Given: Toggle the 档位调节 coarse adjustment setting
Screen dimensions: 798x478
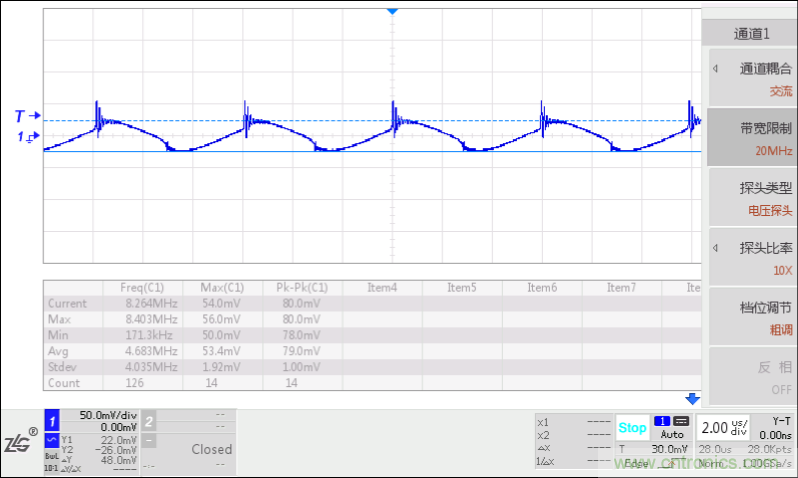Looking at the screenshot, I should coord(752,317).
